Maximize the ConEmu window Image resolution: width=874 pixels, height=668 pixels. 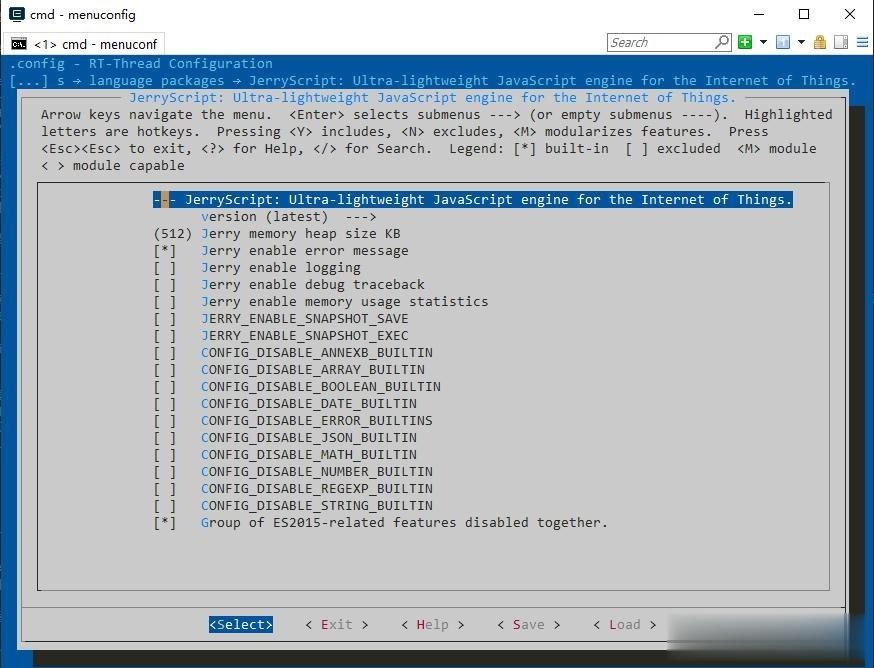804,14
